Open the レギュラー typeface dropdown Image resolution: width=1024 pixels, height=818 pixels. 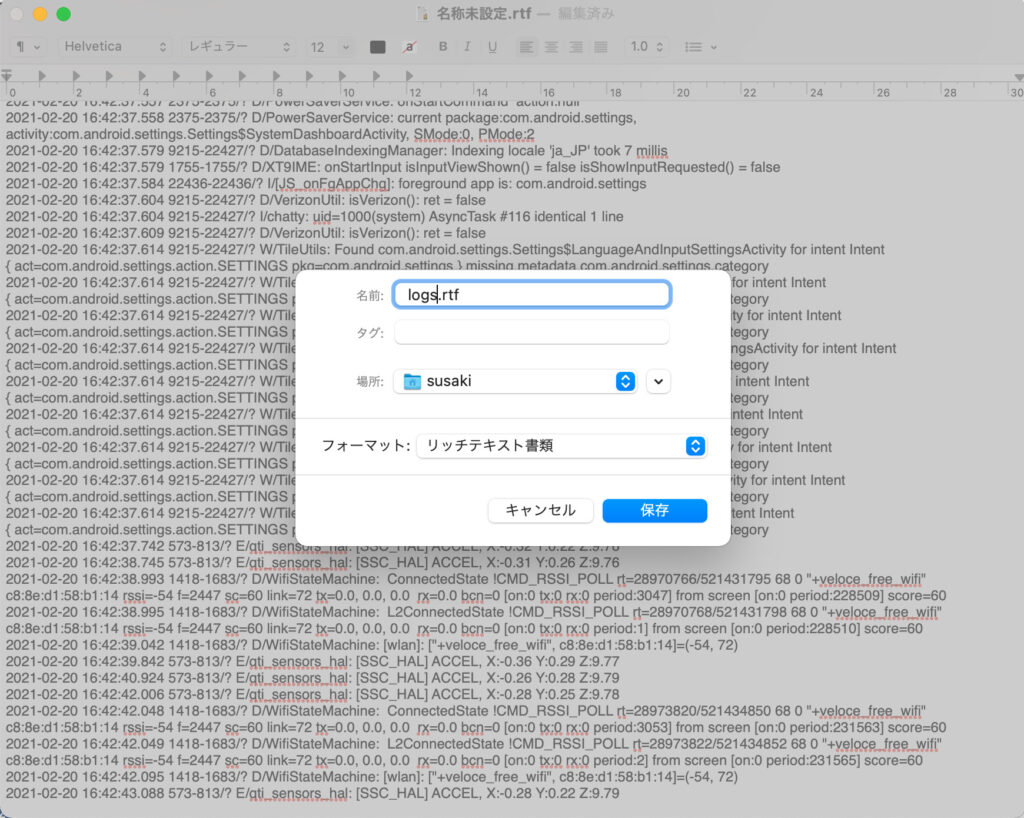coord(239,47)
